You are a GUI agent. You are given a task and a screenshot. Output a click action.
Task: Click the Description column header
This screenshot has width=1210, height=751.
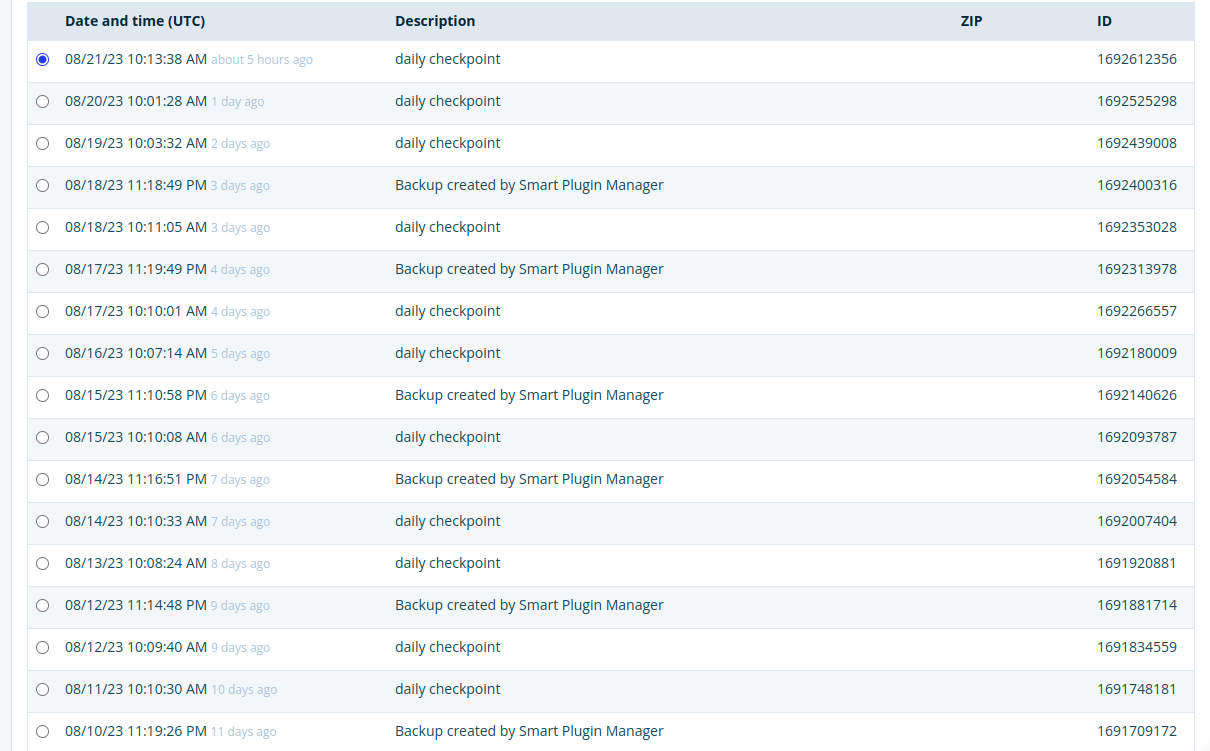435,21
